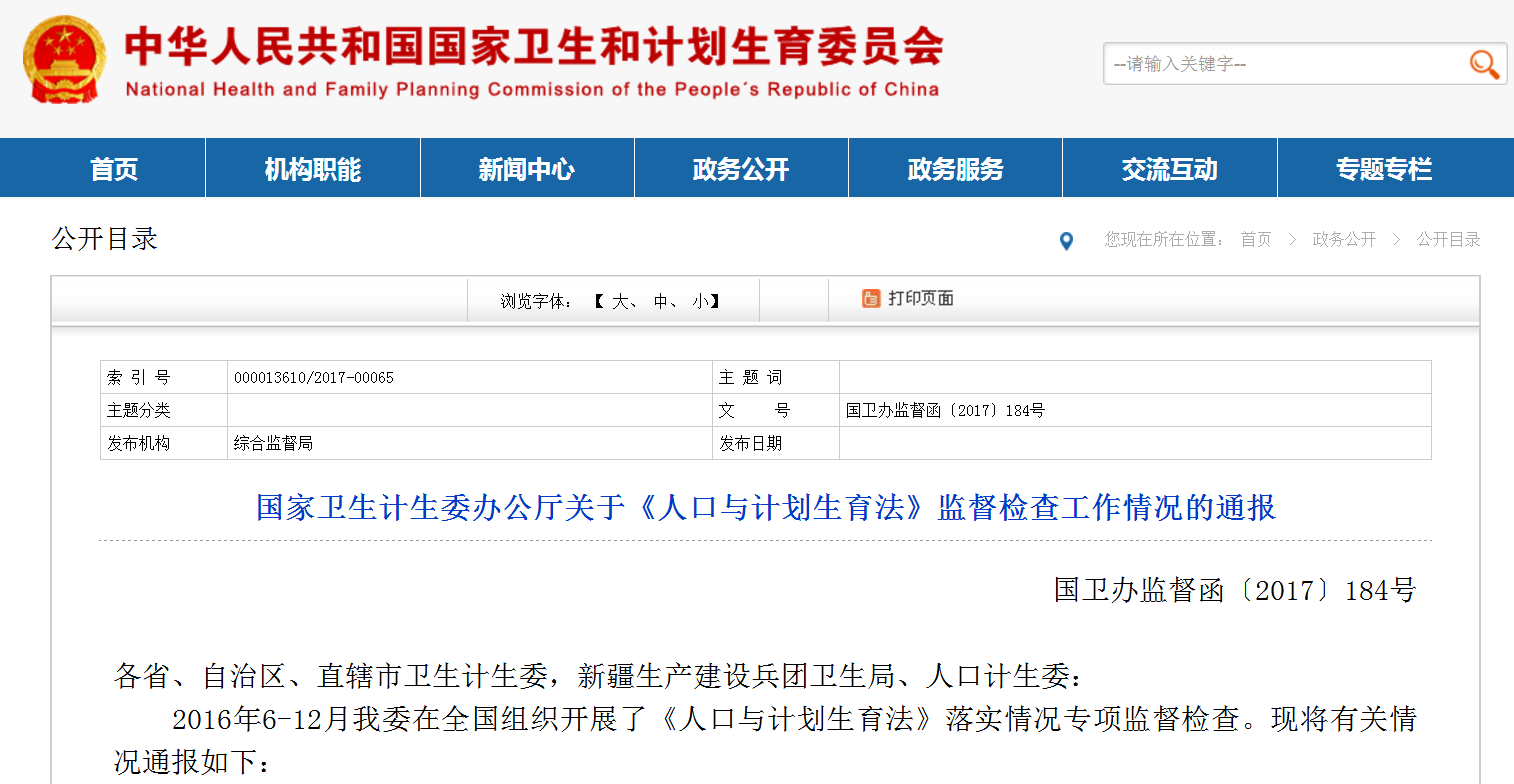Open the 专题专栏 navigation tab

pyautogui.click(x=1384, y=169)
